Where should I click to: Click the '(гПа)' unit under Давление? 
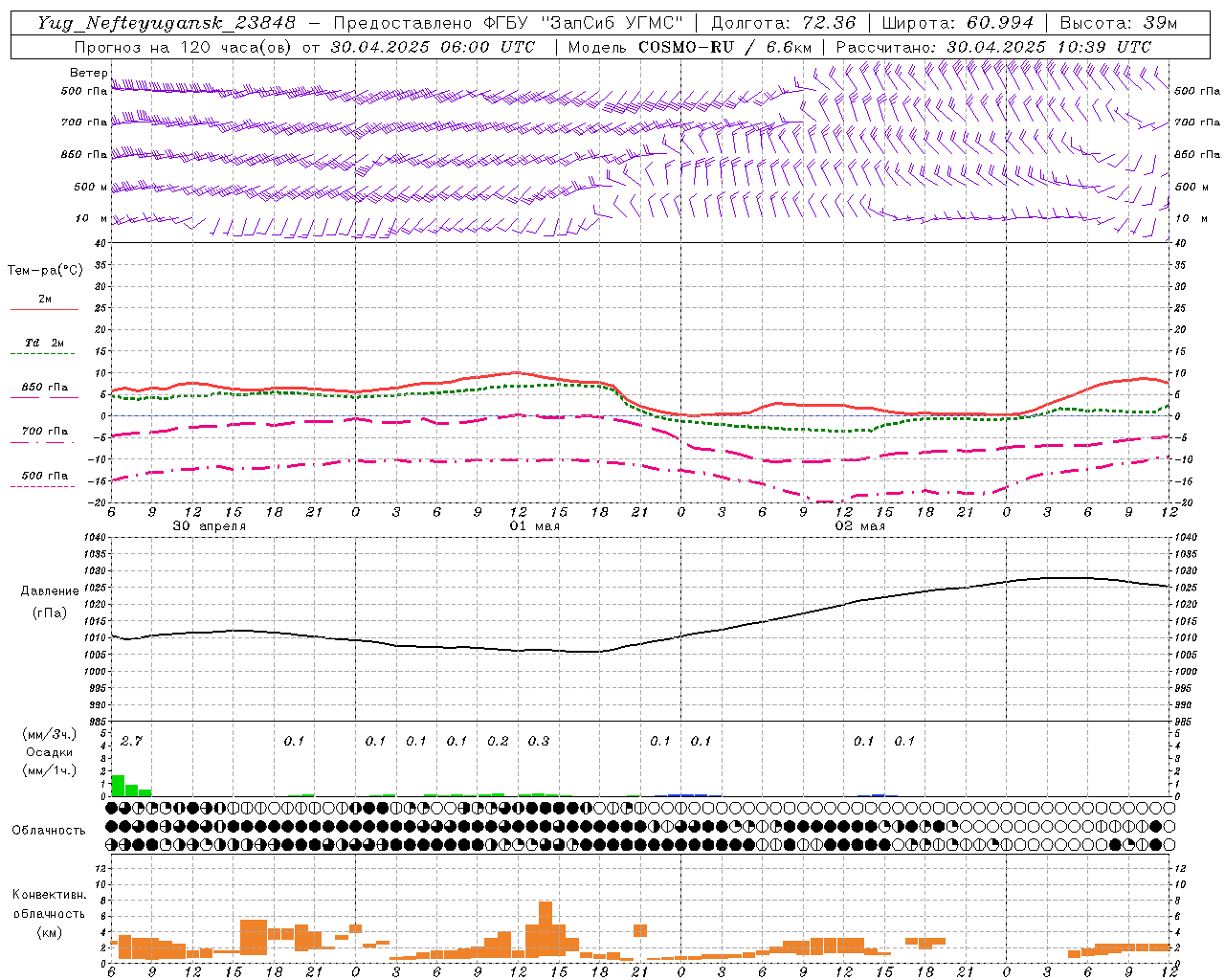tap(50, 612)
